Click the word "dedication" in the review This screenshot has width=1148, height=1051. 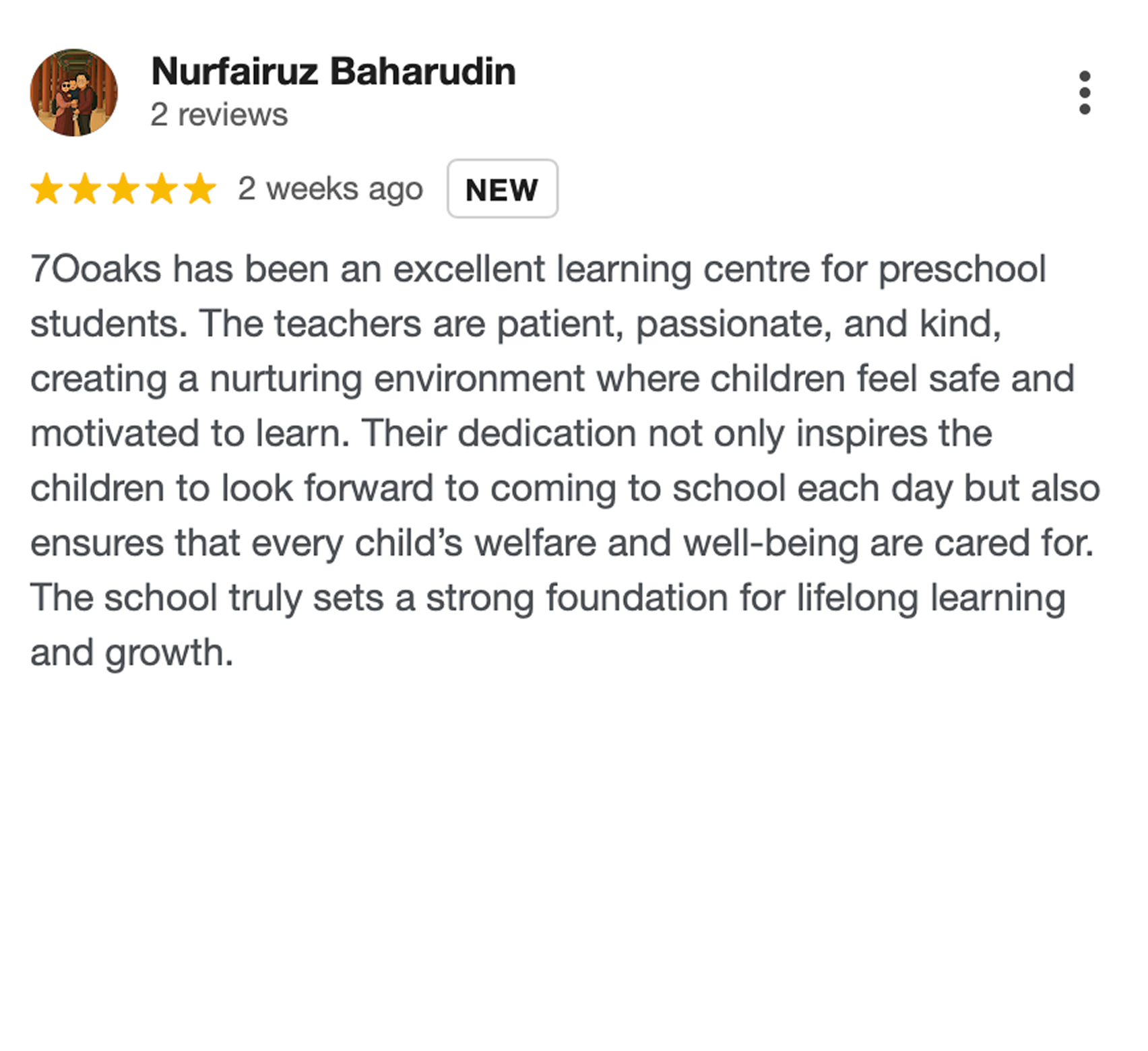[547, 433]
